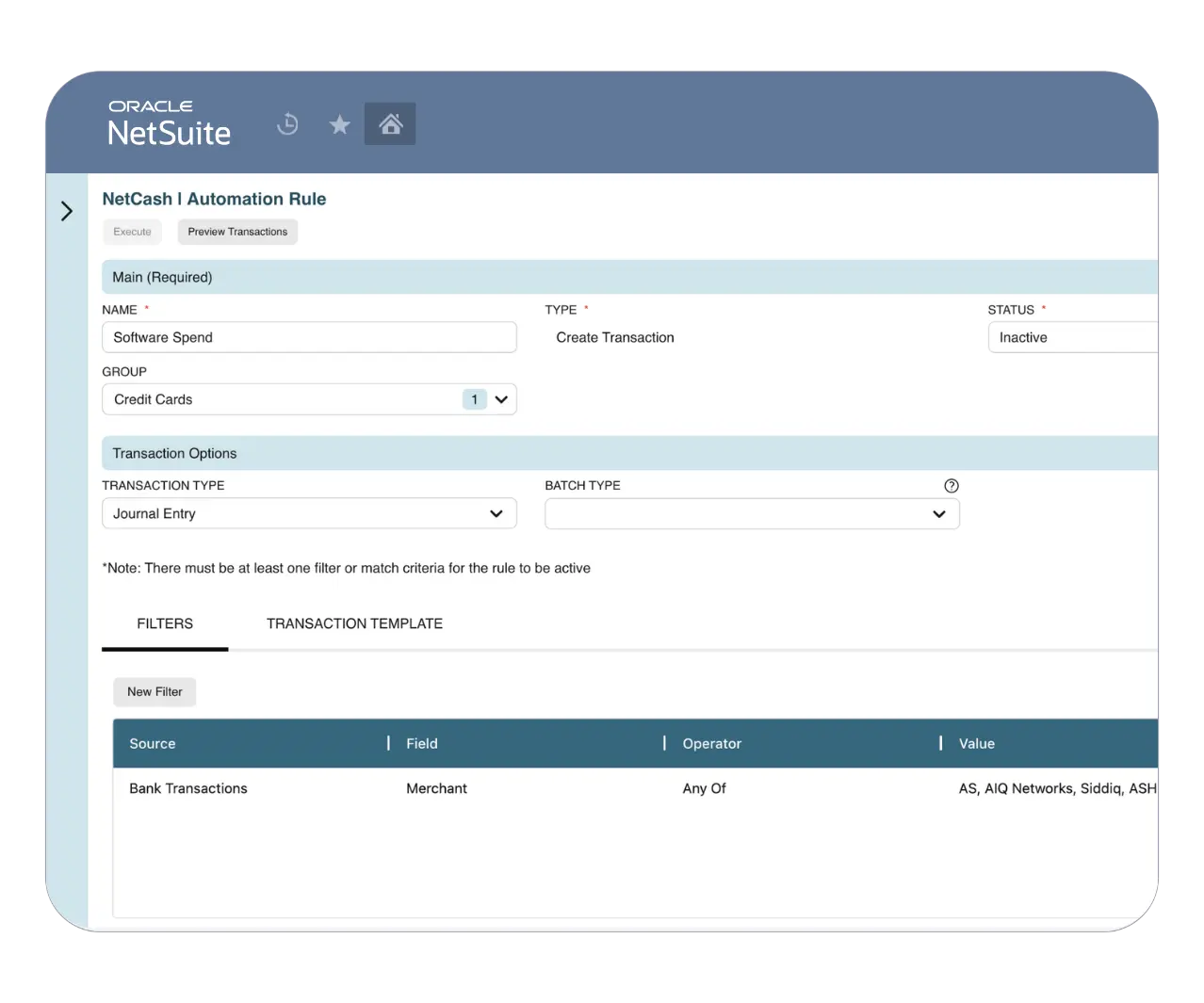The width and height of the screenshot is (1204, 1003).
Task: Select the Bank Transactions cell
Action: [188, 788]
